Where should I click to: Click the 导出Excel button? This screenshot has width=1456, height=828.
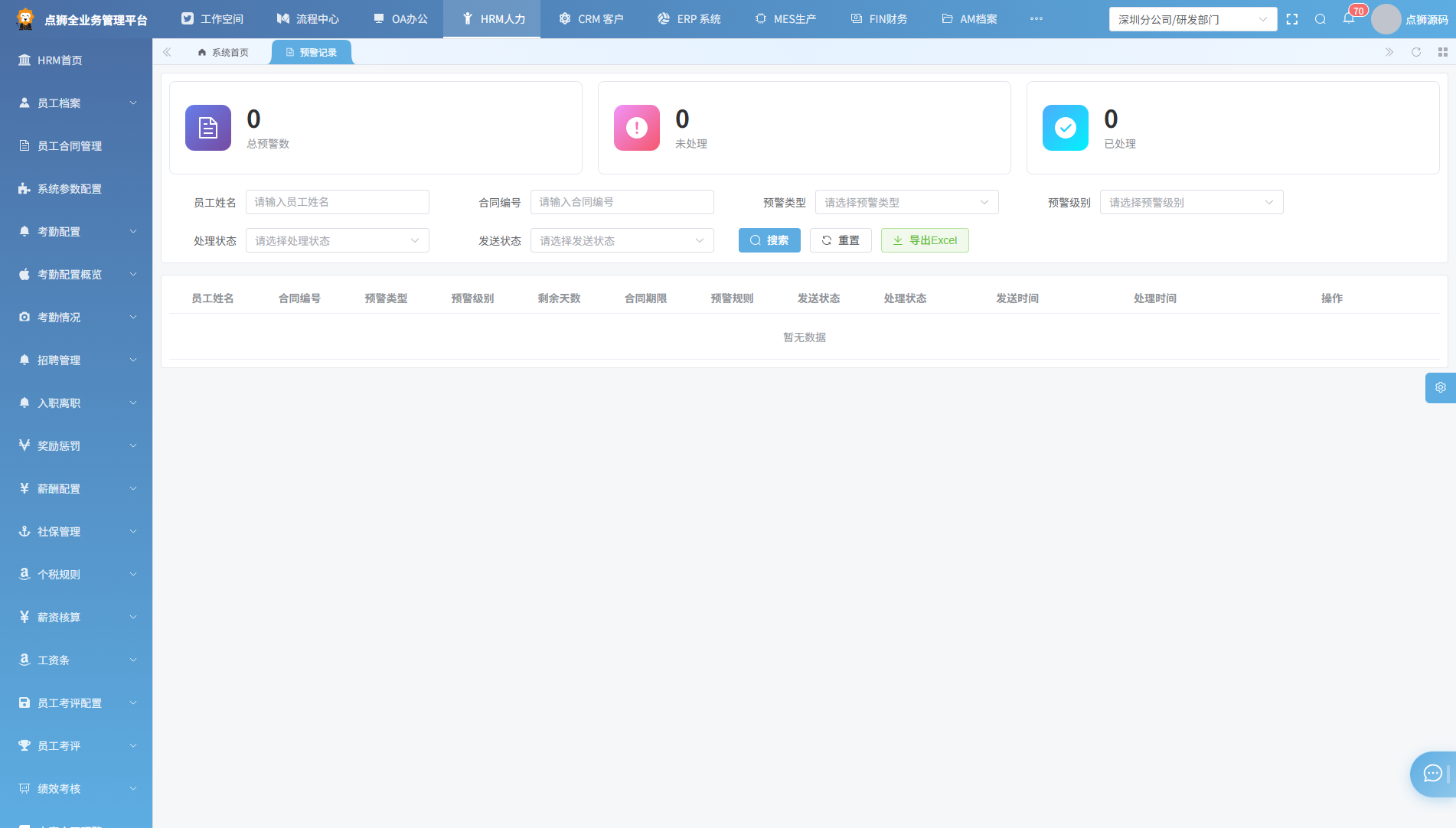coord(925,240)
